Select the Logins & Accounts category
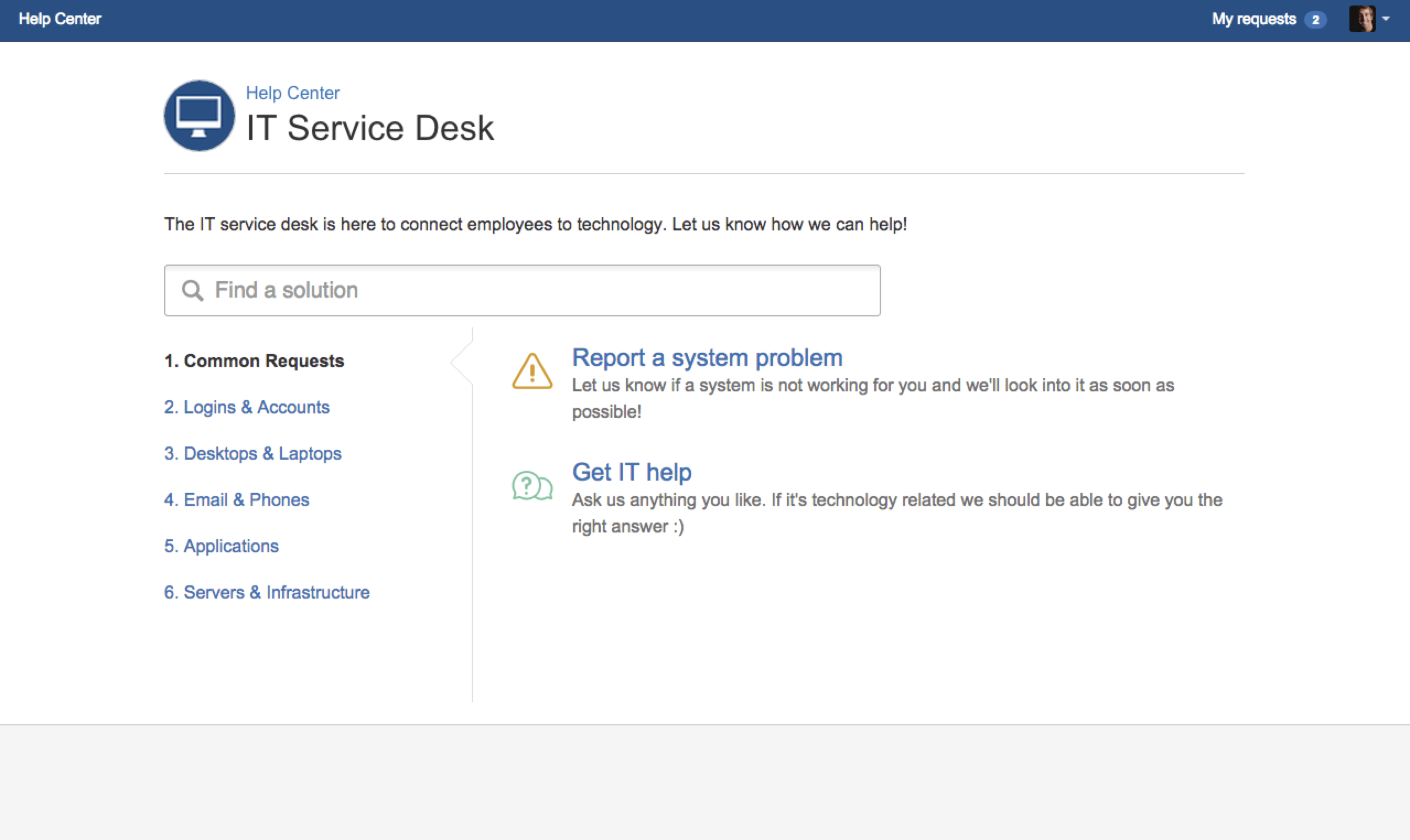This screenshot has width=1410, height=840. (x=247, y=407)
